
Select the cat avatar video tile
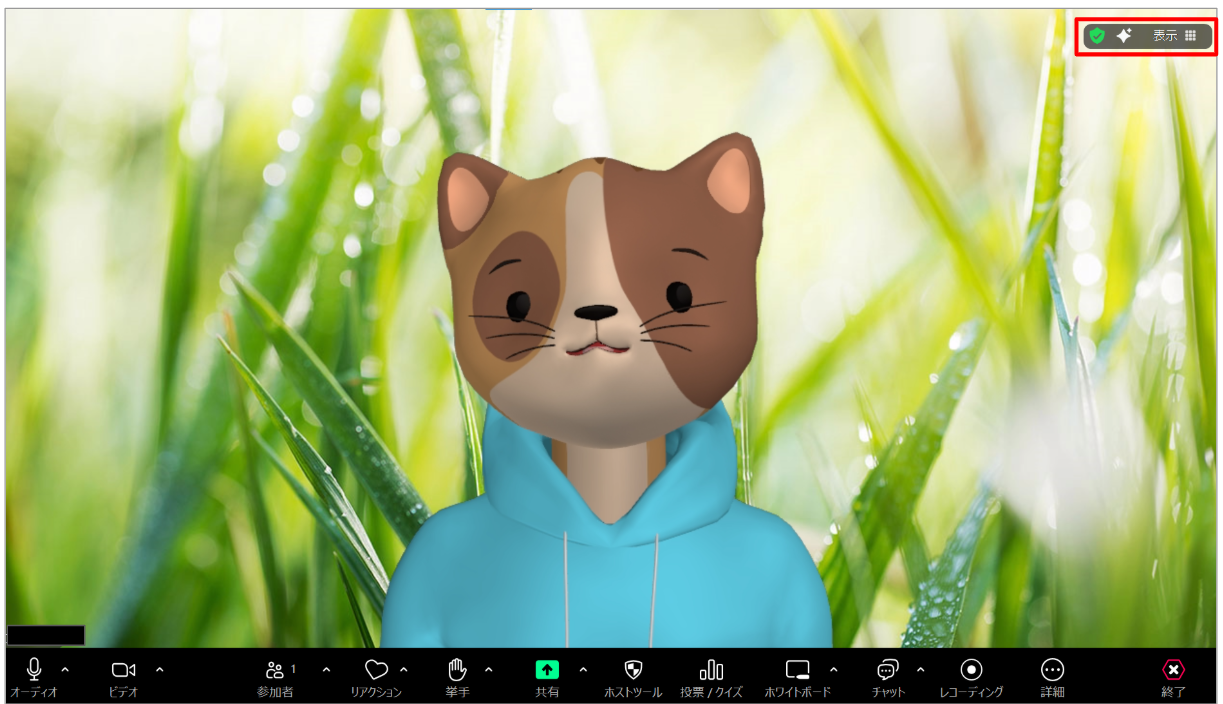click(612, 328)
